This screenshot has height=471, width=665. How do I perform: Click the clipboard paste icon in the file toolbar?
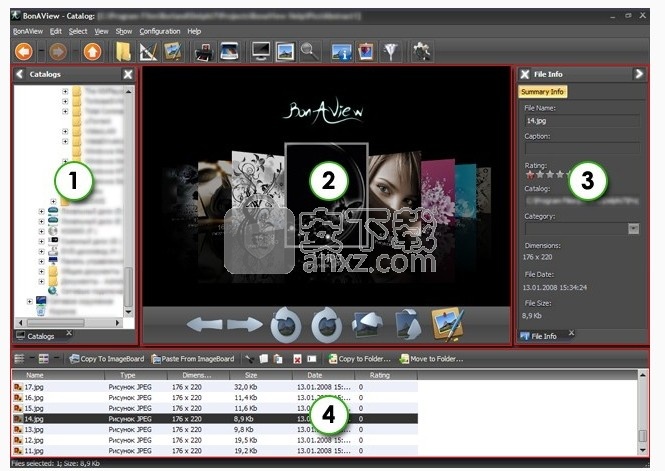click(x=278, y=359)
